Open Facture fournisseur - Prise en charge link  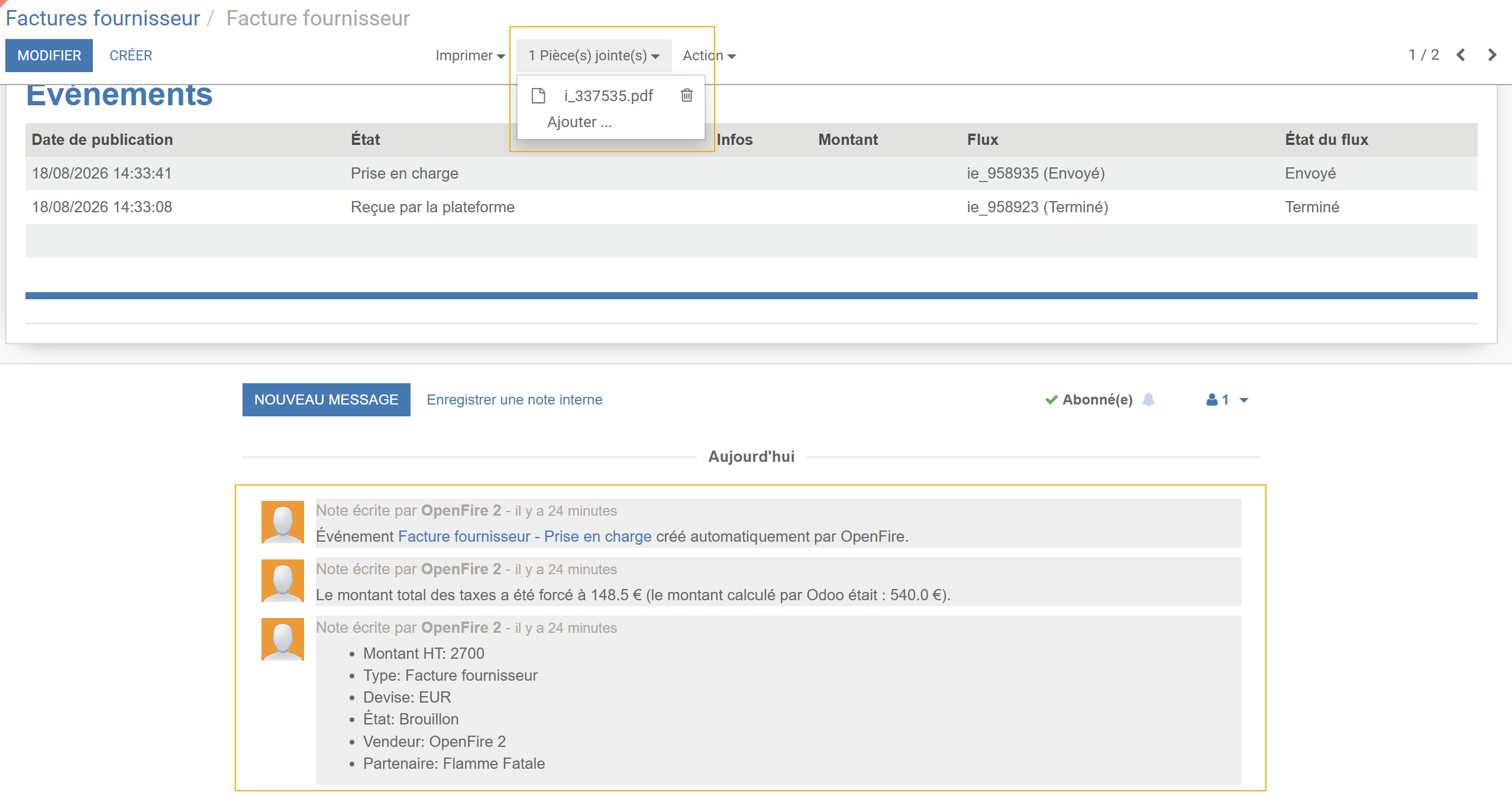pyautogui.click(x=525, y=536)
